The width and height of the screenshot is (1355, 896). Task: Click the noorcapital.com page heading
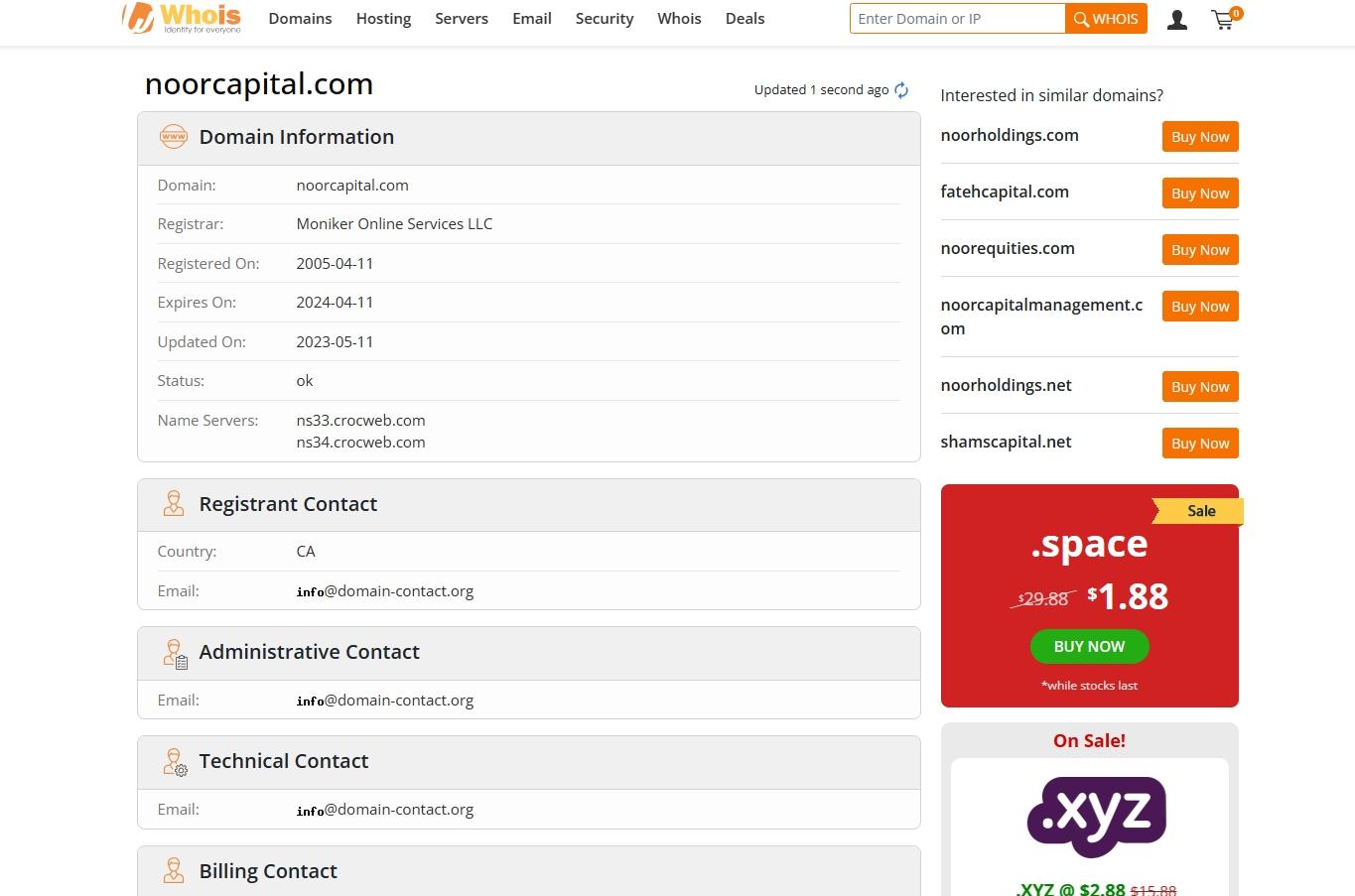(x=259, y=84)
